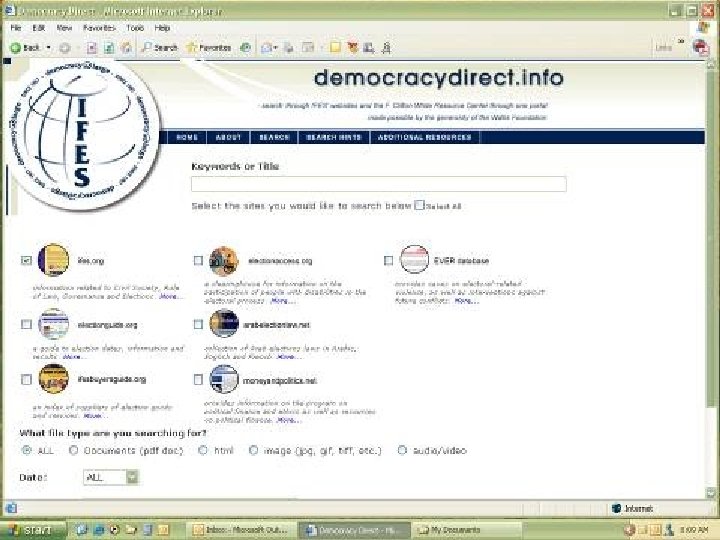Viewport: 720px width, 540px height.
Task: Click the Windows Start button
Action: (x=33, y=530)
